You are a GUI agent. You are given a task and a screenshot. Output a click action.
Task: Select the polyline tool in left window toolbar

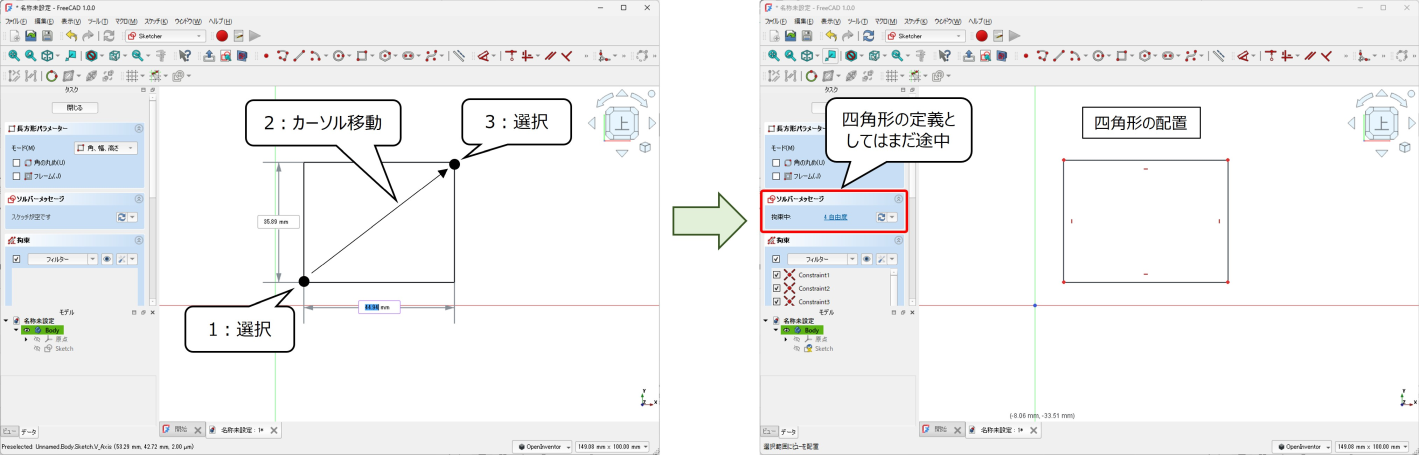coord(282,56)
